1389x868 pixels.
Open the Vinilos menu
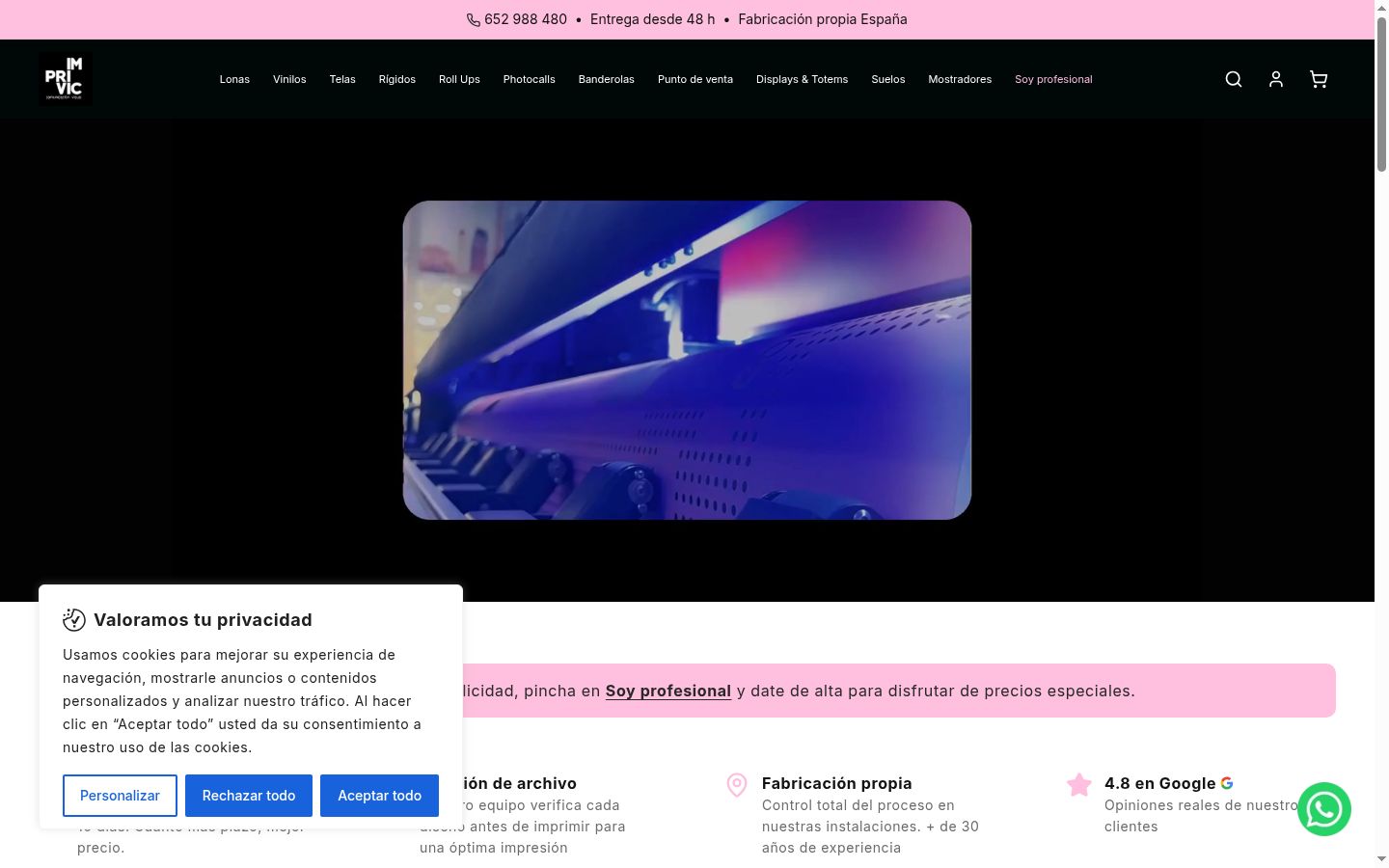pyautogui.click(x=289, y=79)
